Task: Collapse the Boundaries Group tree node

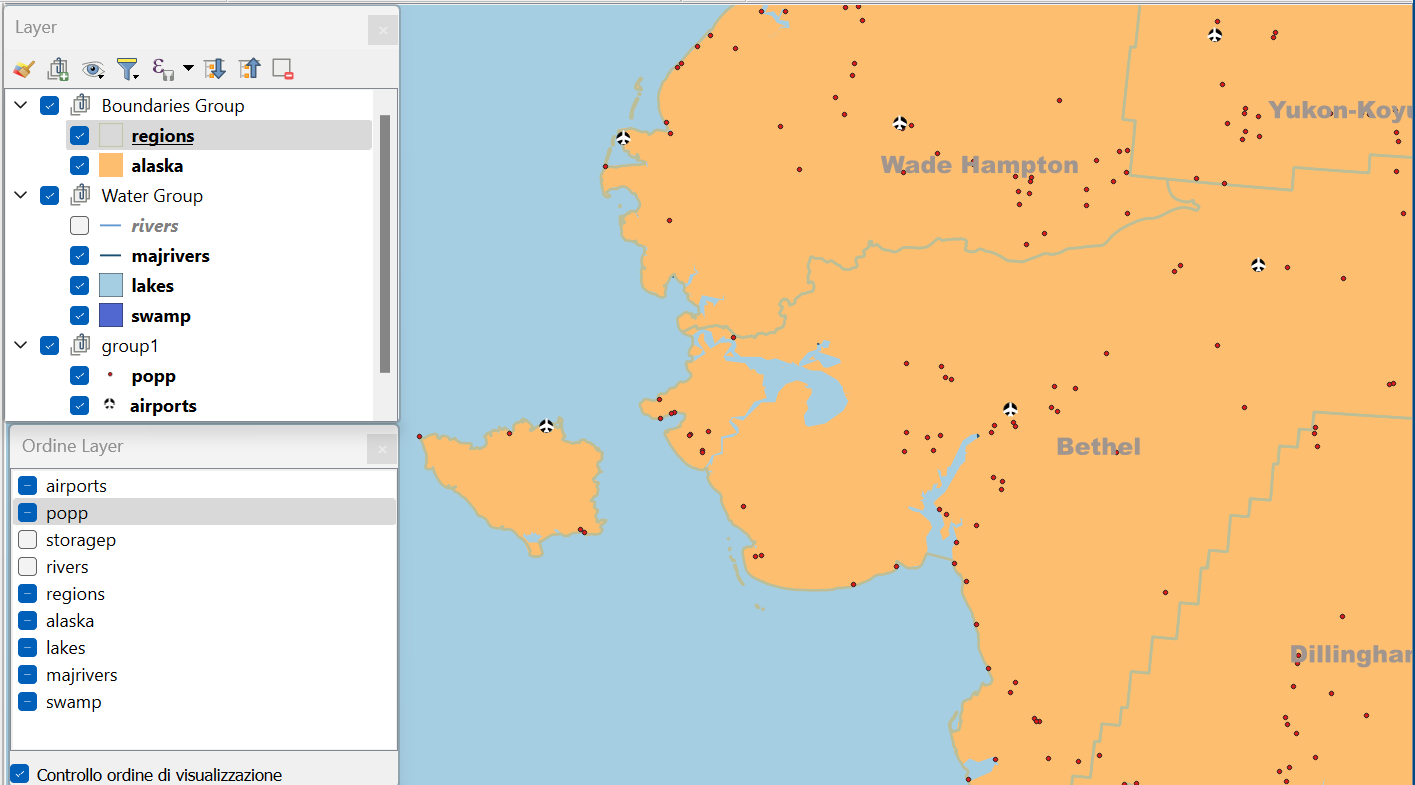Action: coord(21,105)
